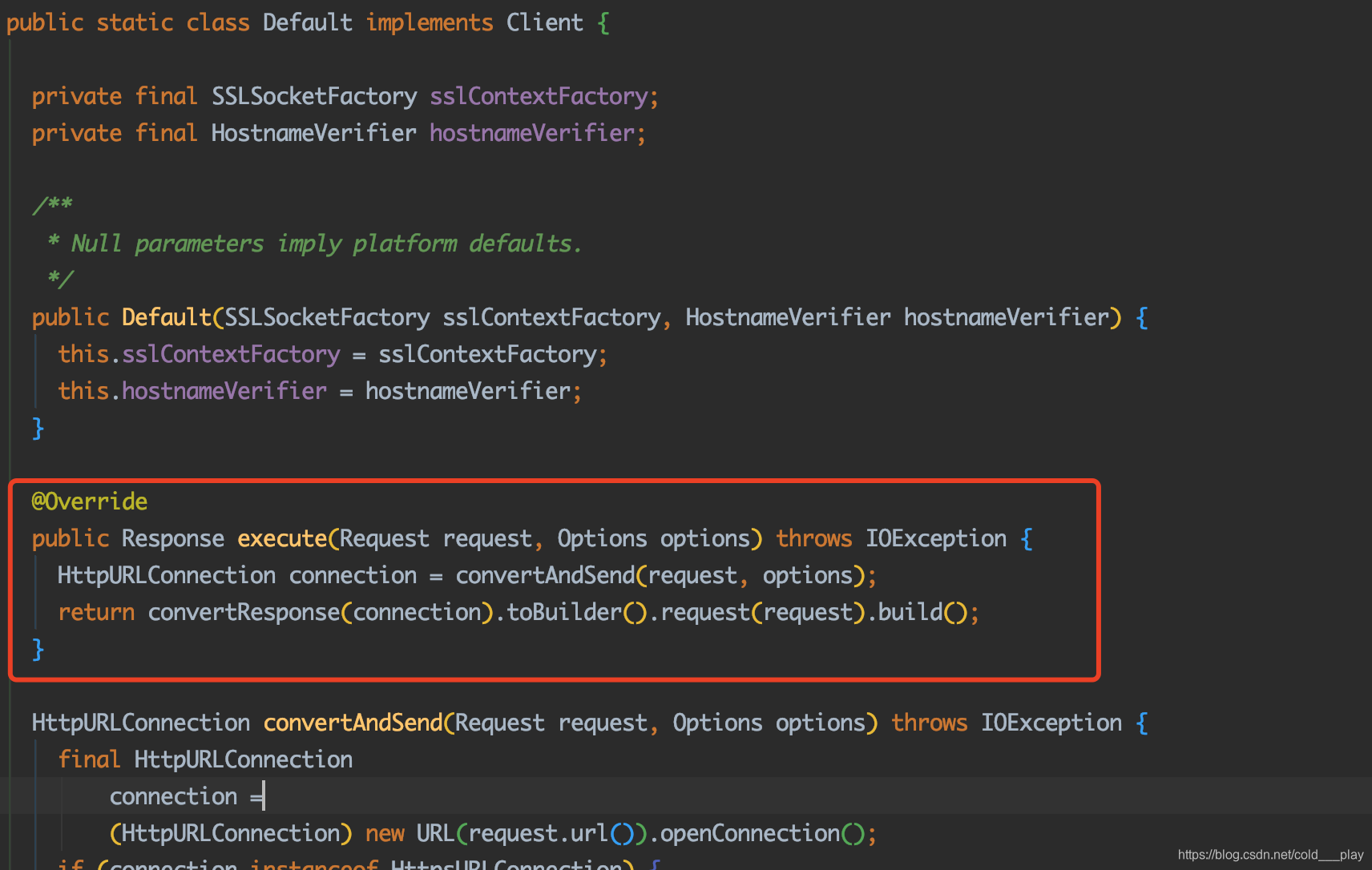Click the return keyword in execute

click(96, 612)
